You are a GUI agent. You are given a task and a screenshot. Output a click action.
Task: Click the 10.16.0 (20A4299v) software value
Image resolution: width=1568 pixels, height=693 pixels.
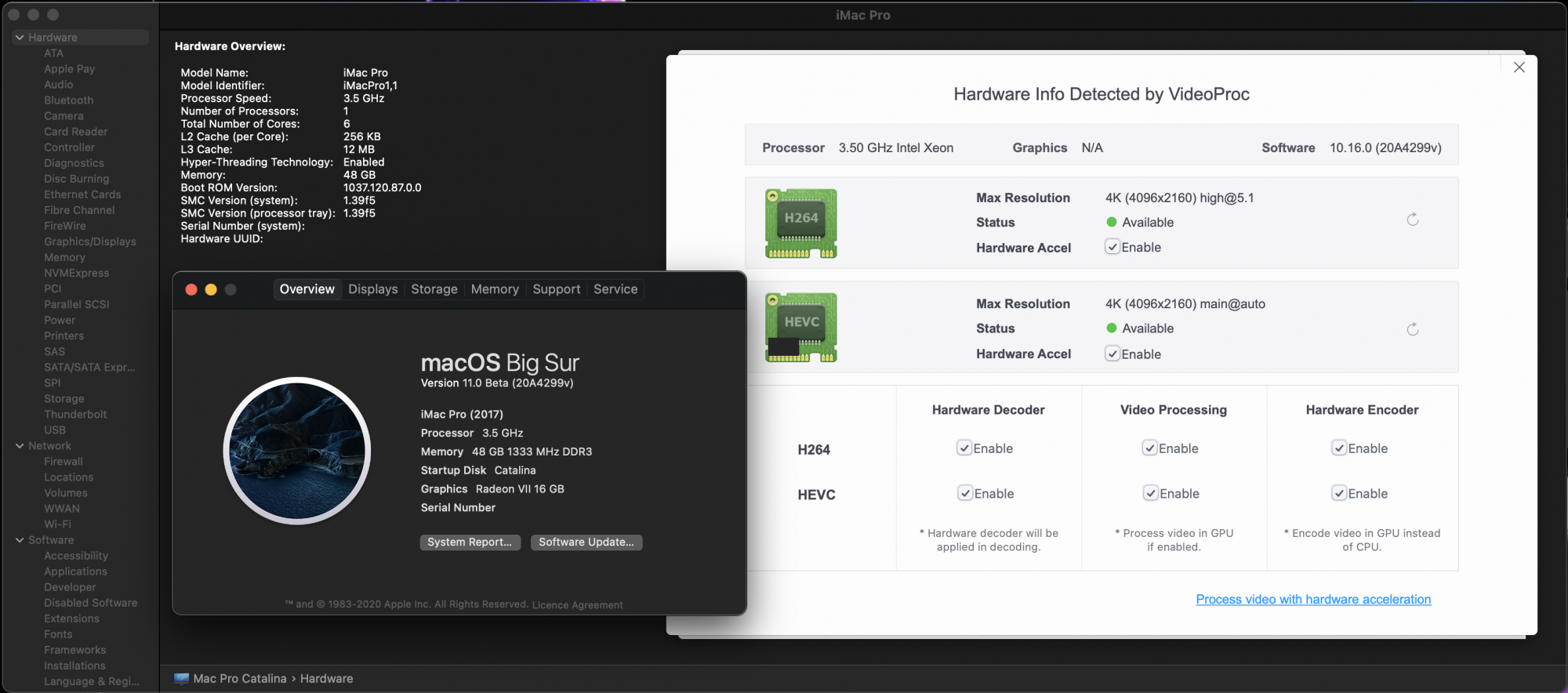(1385, 147)
